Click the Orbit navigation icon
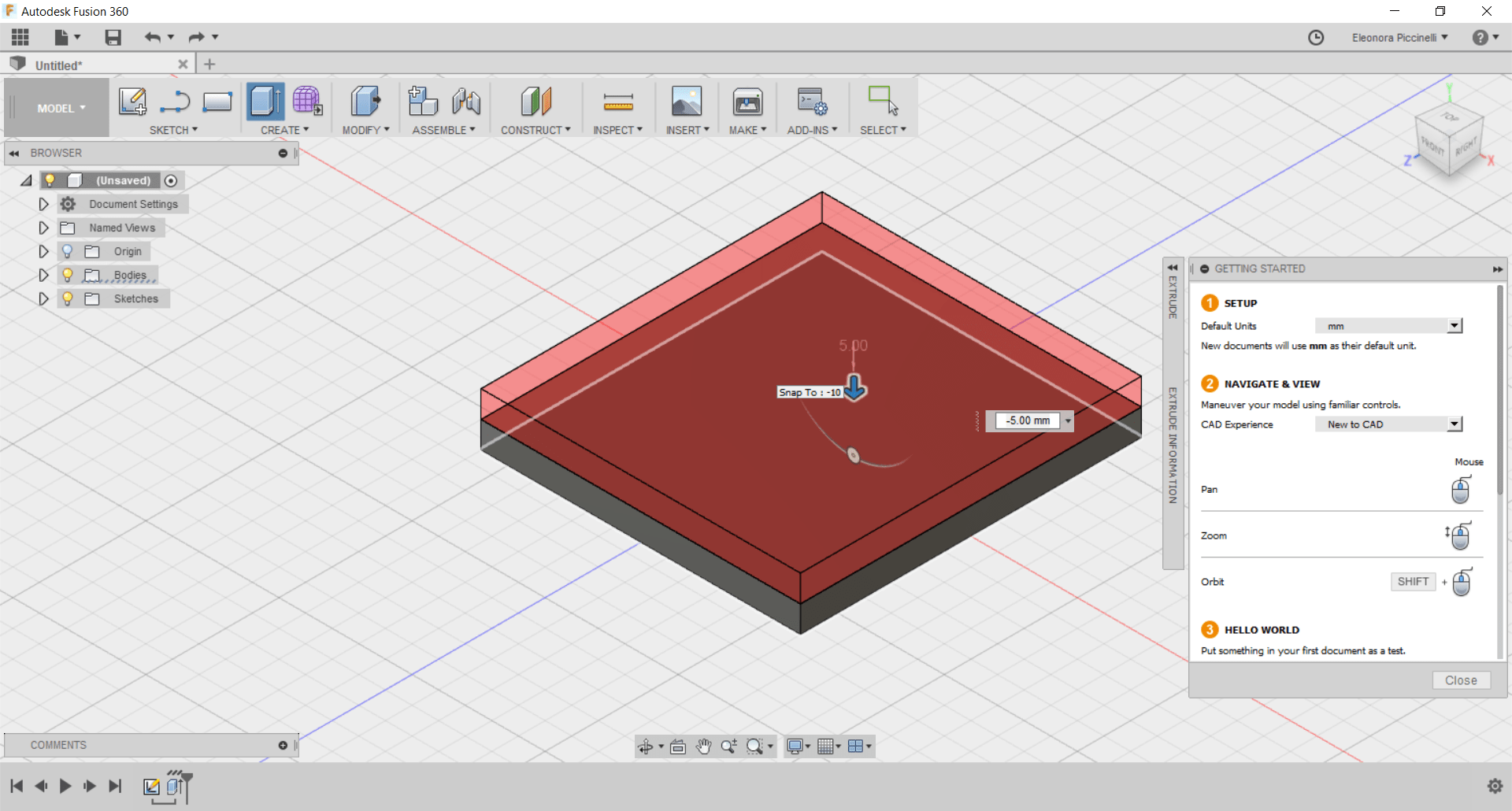The image size is (1512, 811). tap(645, 746)
